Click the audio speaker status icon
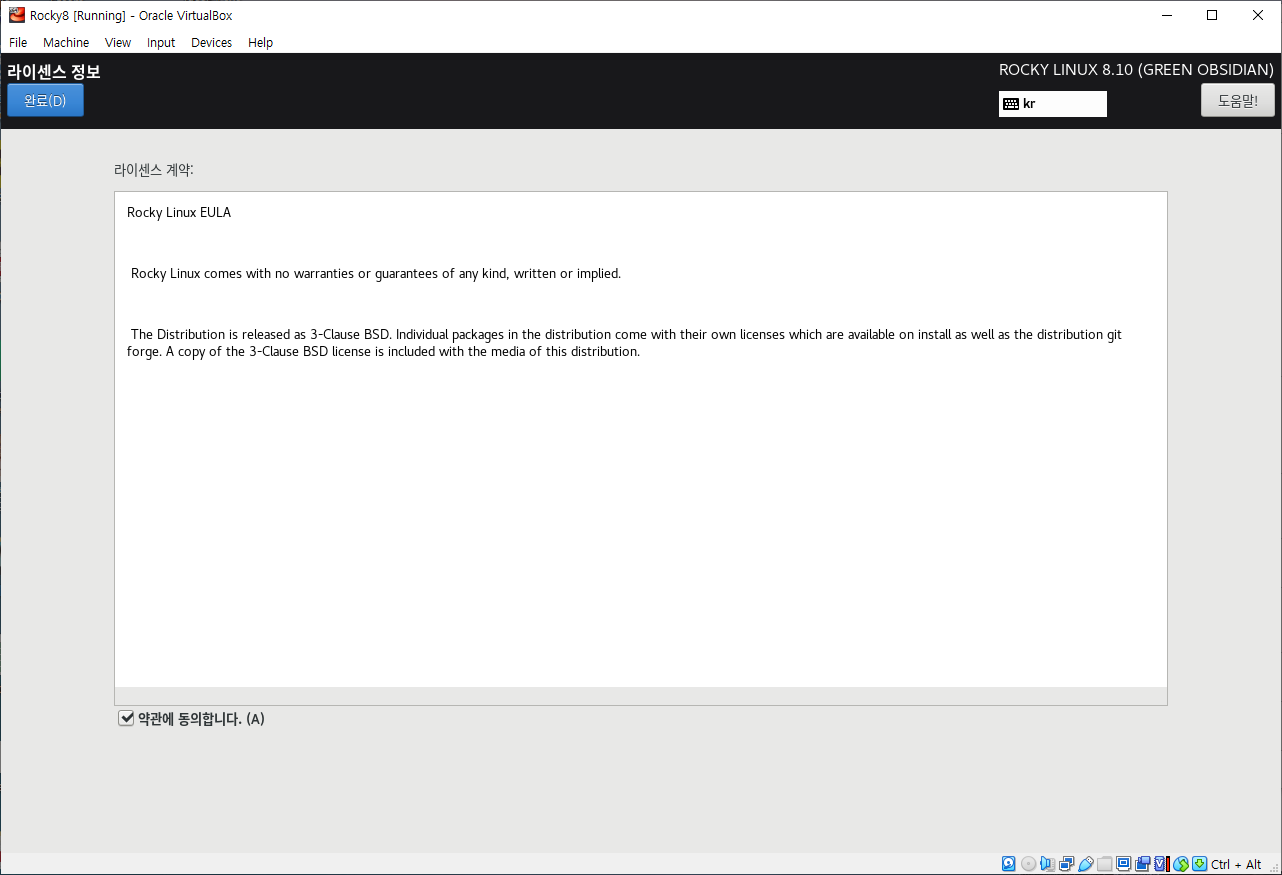Image resolution: width=1282 pixels, height=875 pixels. pos(1047,864)
